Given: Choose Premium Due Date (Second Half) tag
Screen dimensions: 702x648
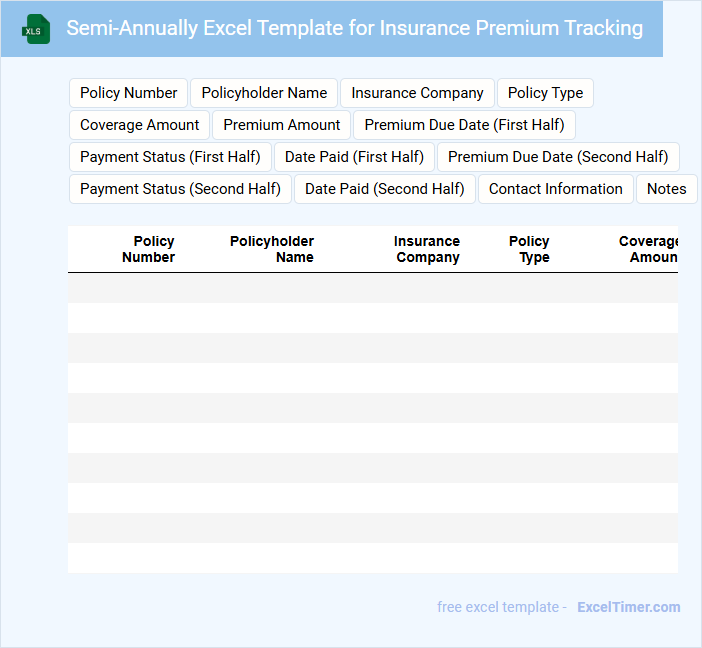Looking at the screenshot, I should (558, 157).
